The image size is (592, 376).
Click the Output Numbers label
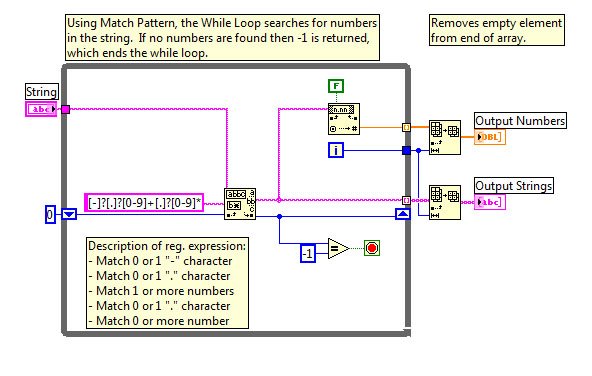point(520,120)
